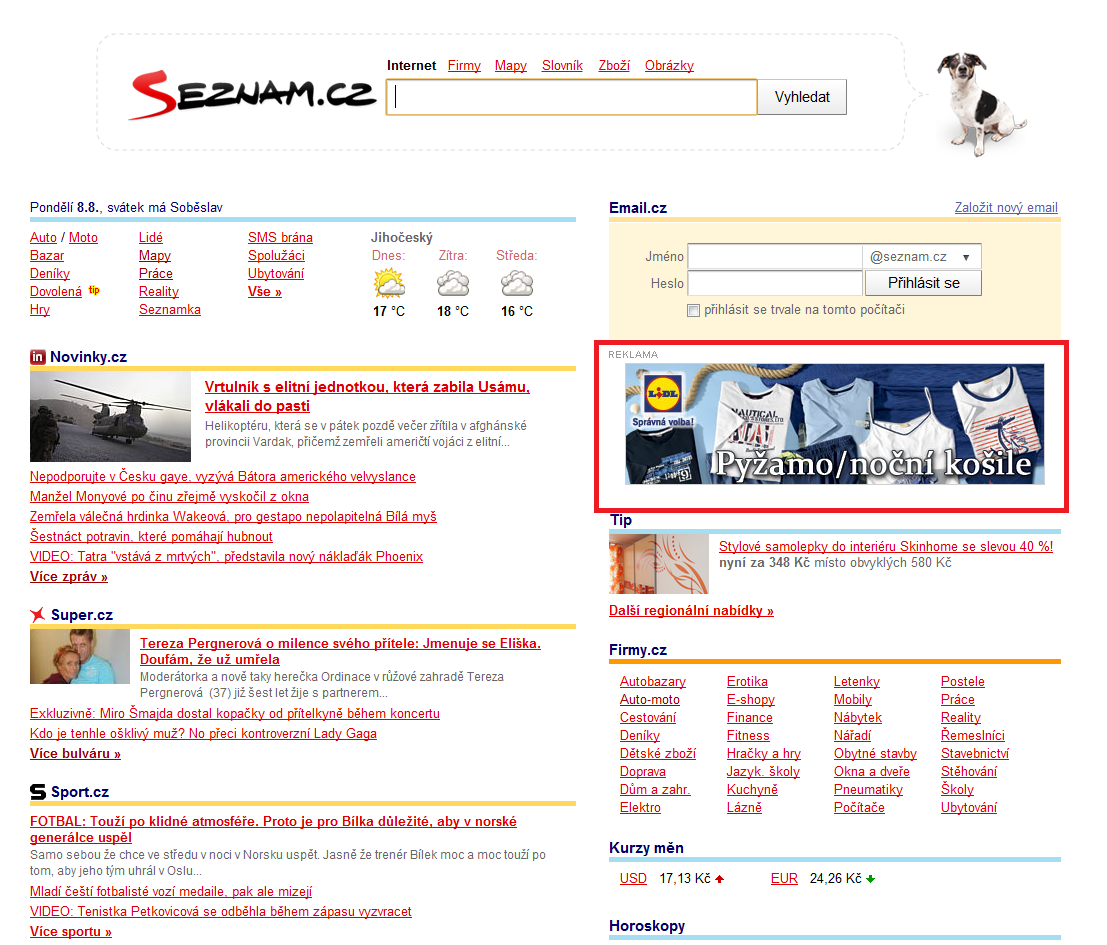Open the Počítače category link
Screen dimensions: 1107x945
859,807
